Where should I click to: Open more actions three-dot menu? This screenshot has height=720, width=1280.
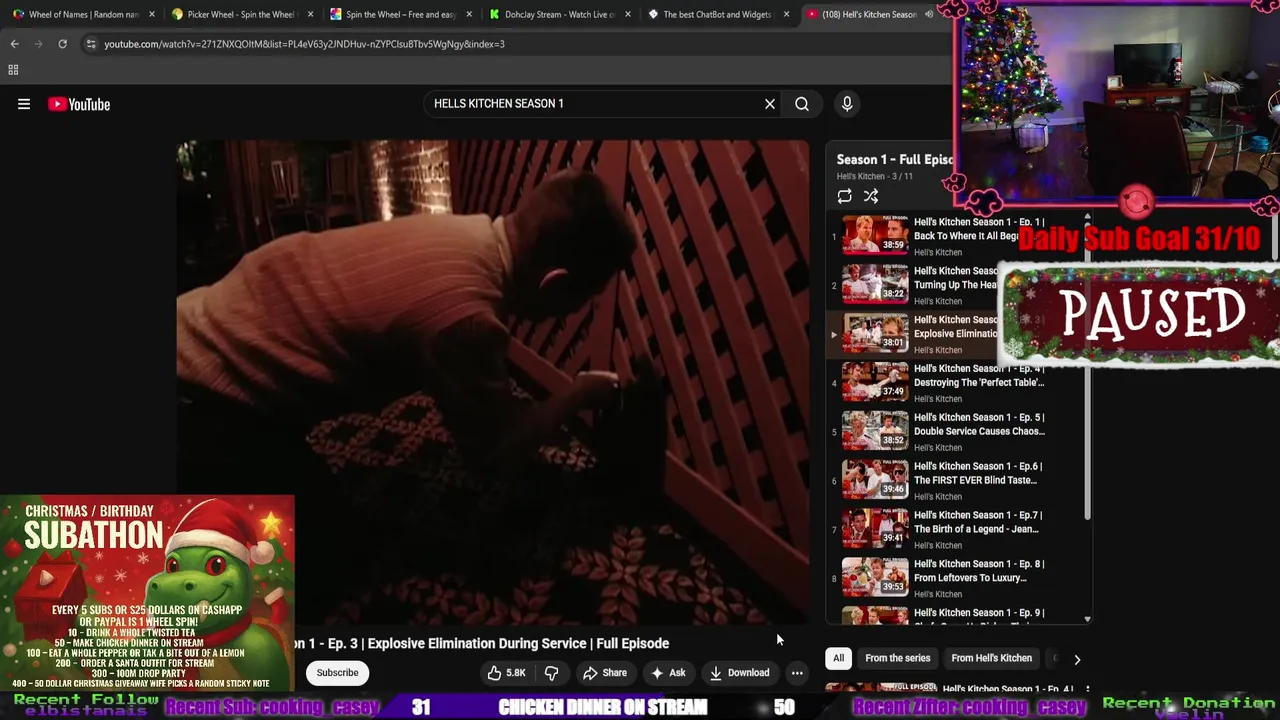tap(797, 673)
